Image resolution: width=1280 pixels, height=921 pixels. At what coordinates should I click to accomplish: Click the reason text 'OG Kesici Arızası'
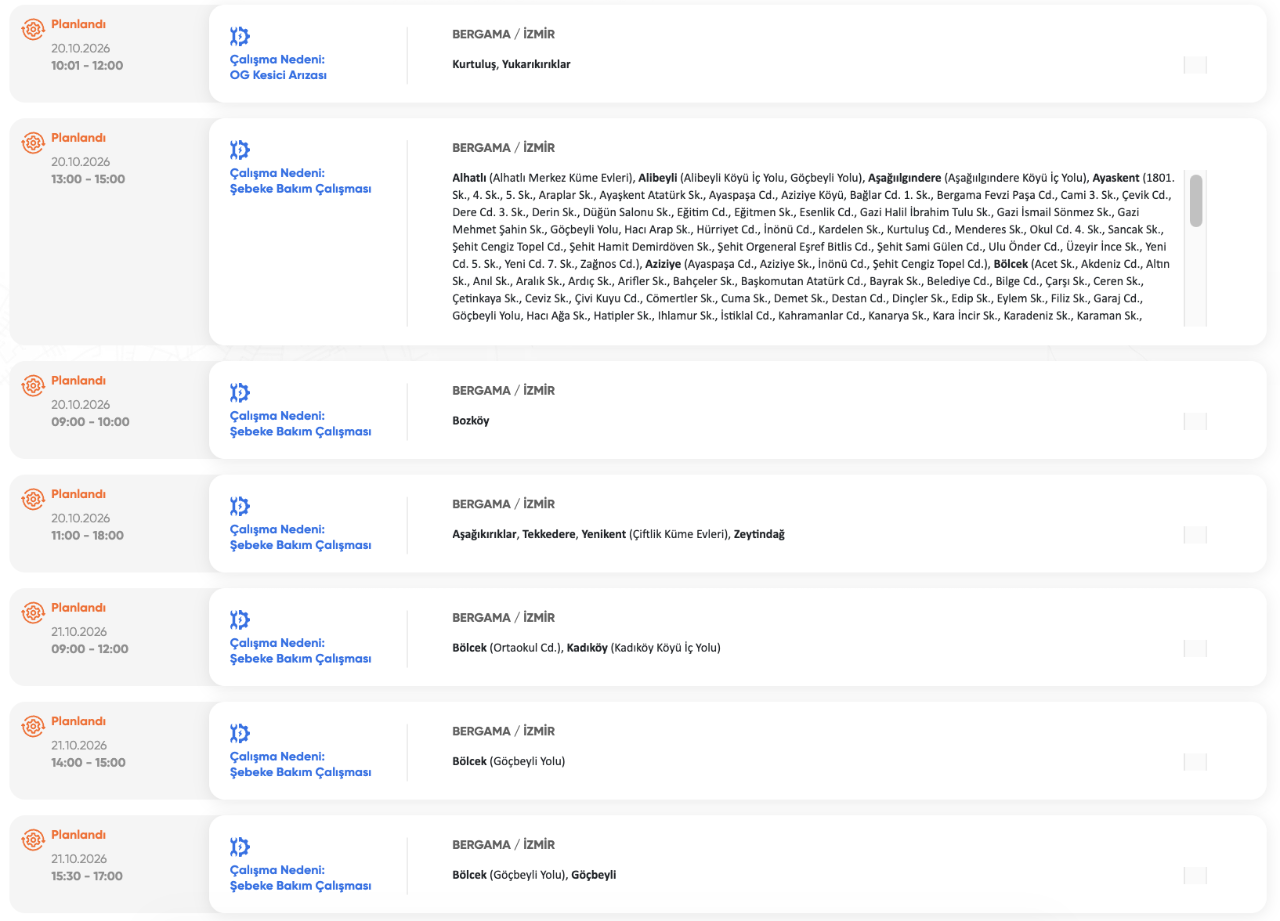pos(279,75)
